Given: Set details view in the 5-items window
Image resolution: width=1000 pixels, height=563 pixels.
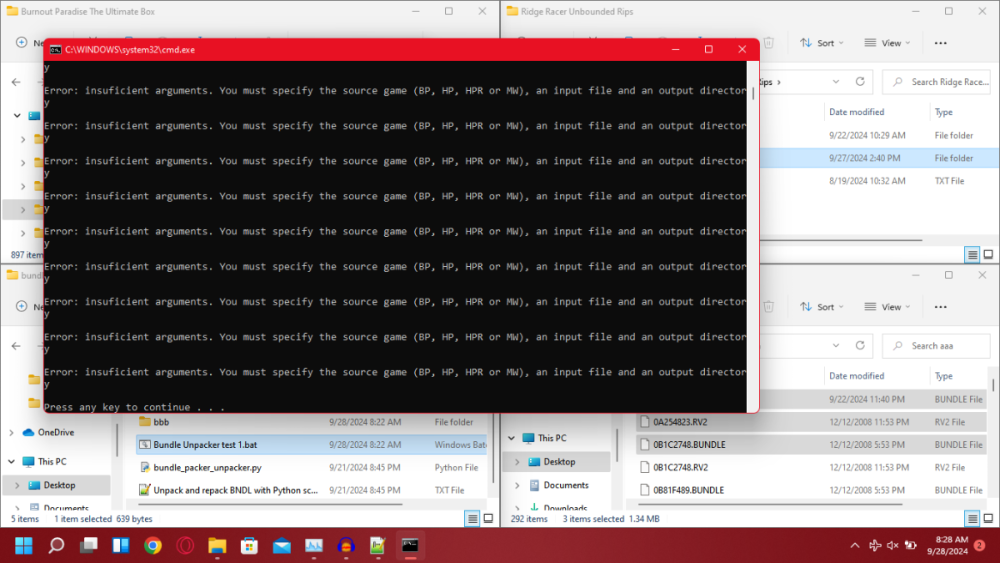Looking at the screenshot, I should point(472,518).
